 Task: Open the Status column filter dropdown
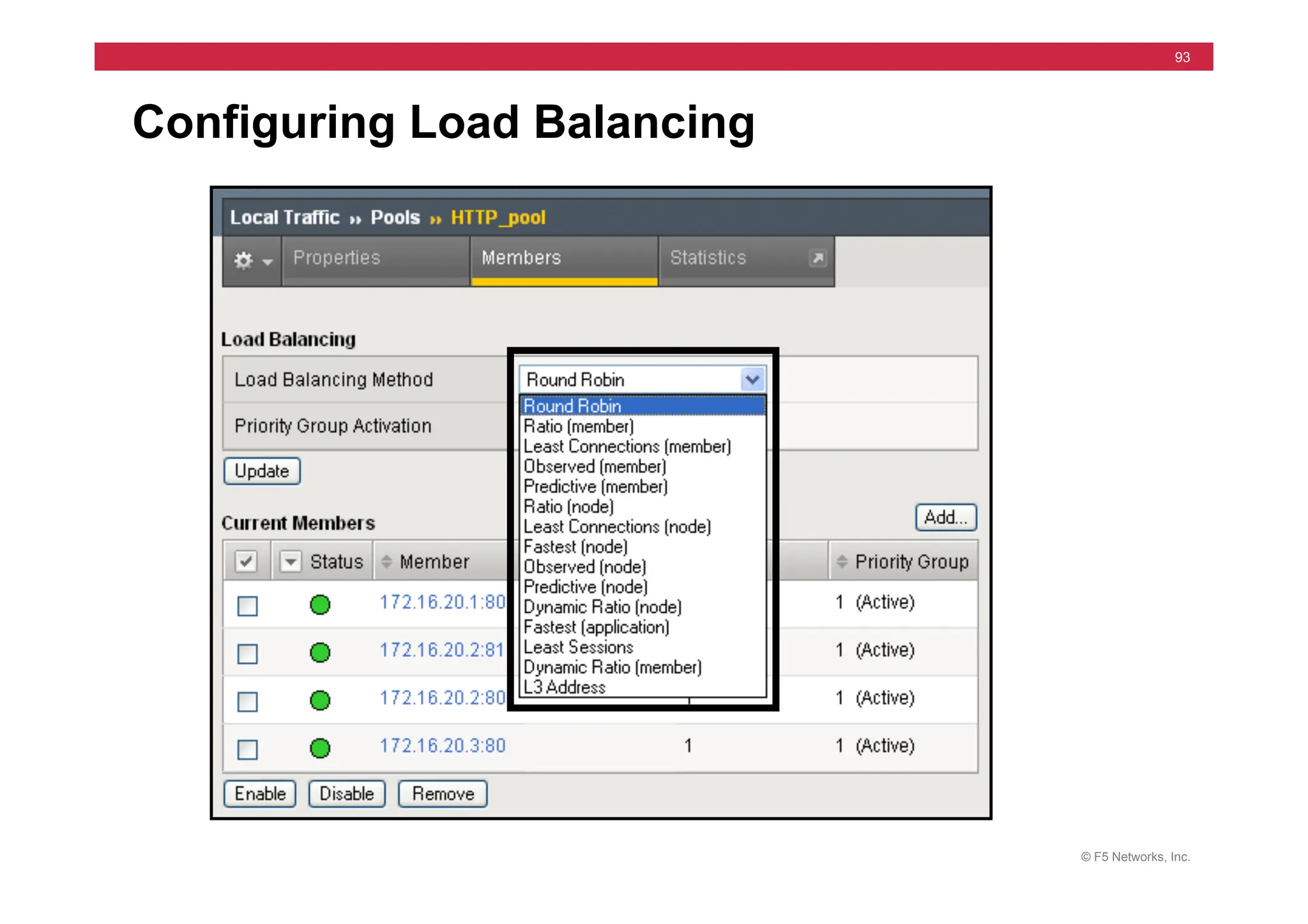291,561
